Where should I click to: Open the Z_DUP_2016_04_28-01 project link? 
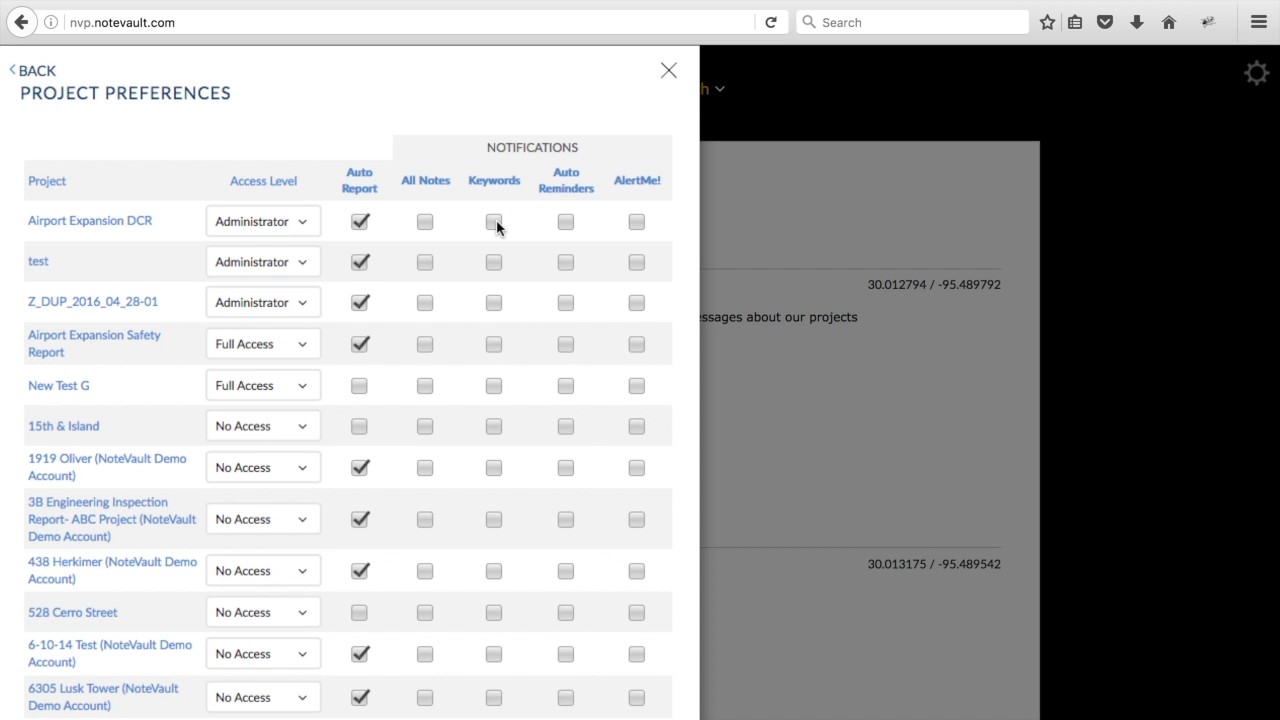pyautogui.click(x=93, y=301)
